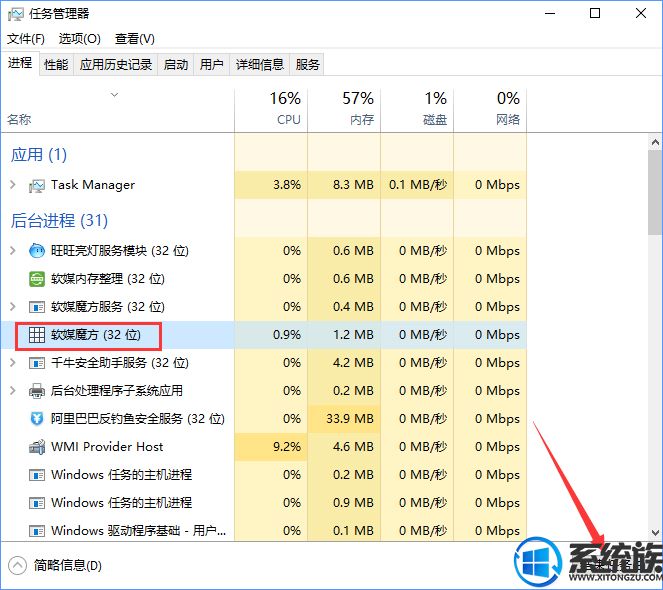Screen dimensions: 663x590
Task: Expand the 后台处理程序子系统应用 process group
Action: pos(13,390)
